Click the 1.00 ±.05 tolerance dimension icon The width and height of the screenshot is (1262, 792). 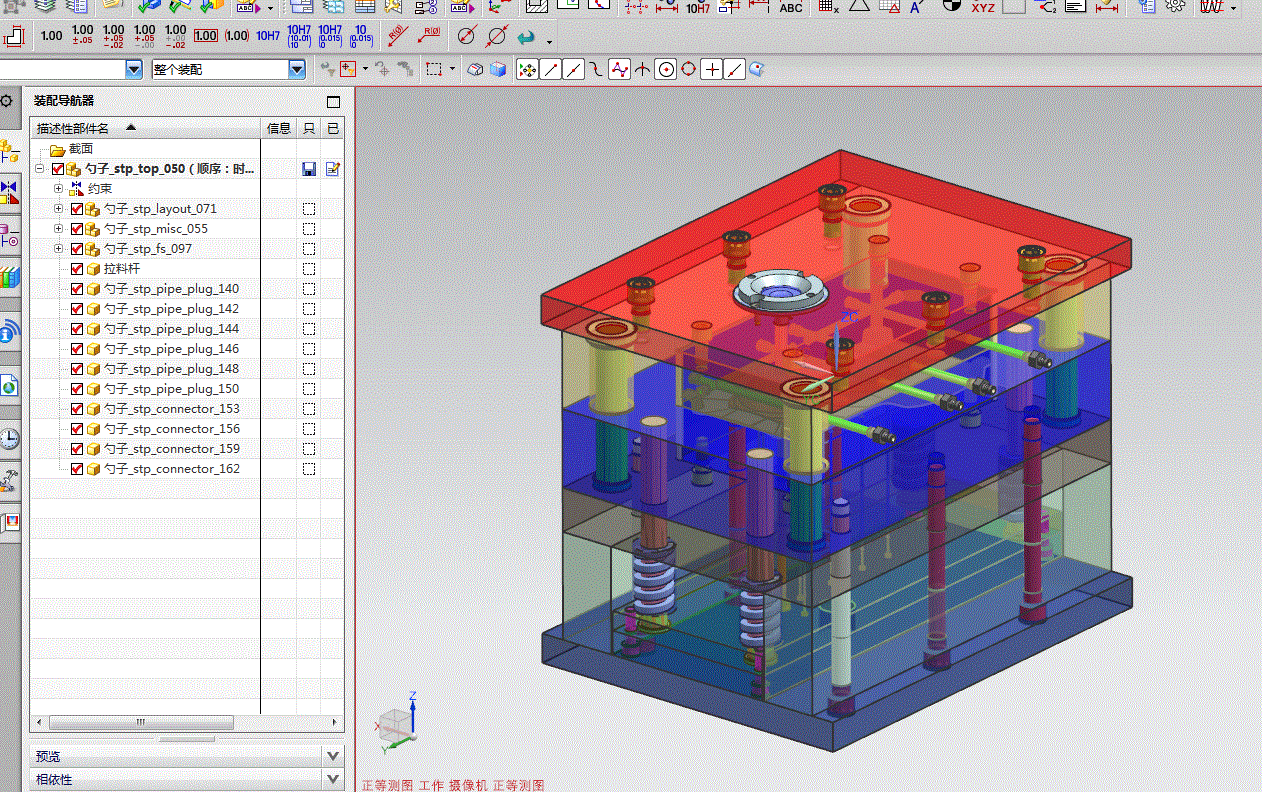[83, 37]
